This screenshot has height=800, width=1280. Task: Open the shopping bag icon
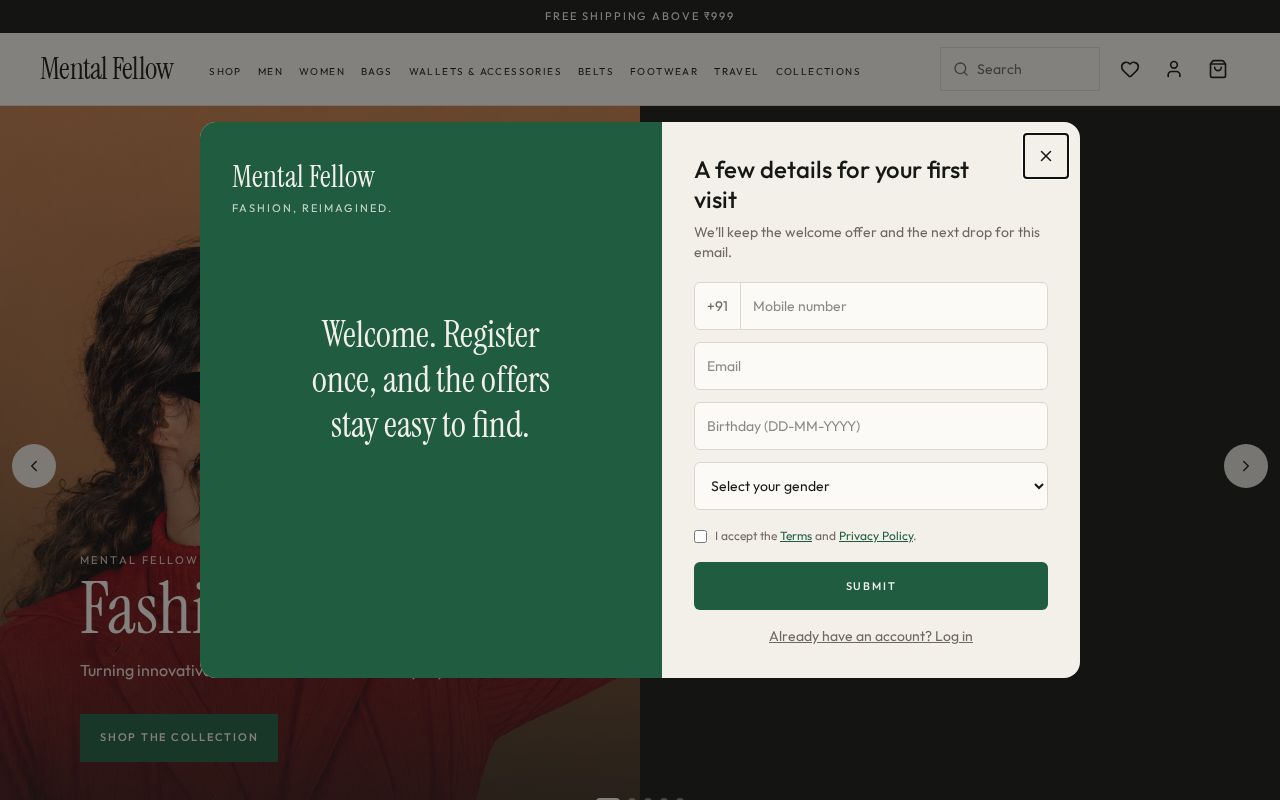(1218, 69)
